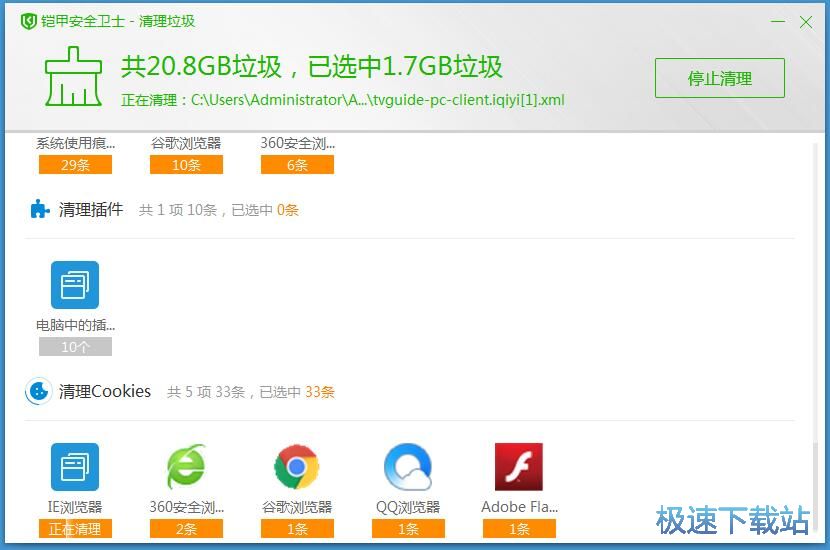Click the IE浏览器 label
The width and height of the screenshot is (830, 550).
point(75,507)
